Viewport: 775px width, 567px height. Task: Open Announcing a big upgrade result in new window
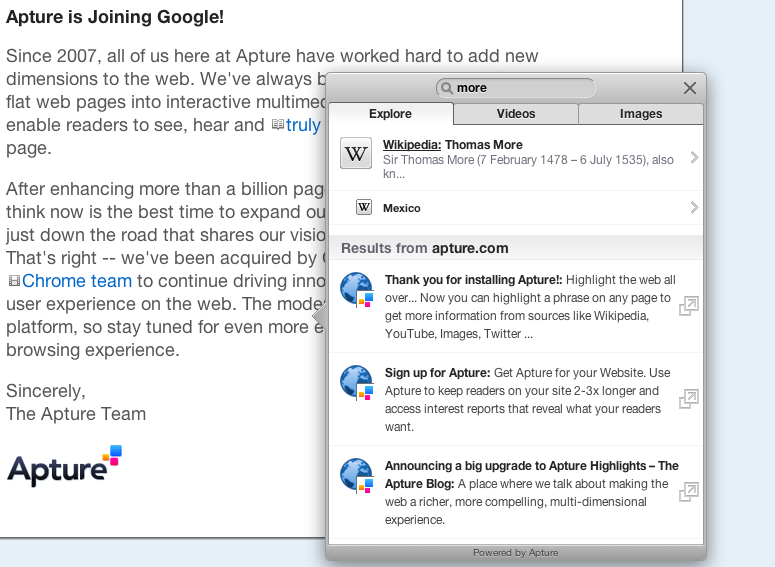[688, 492]
